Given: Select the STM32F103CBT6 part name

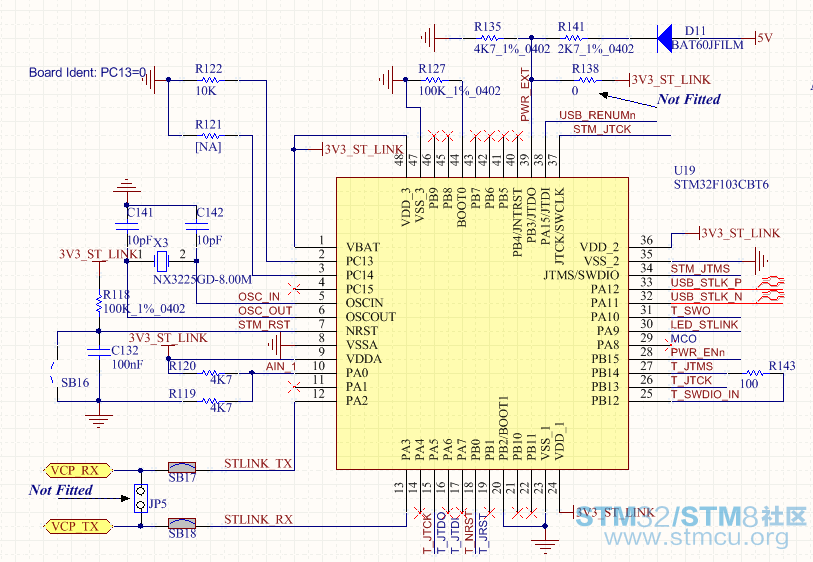Looking at the screenshot, I should pyautogui.click(x=721, y=185).
